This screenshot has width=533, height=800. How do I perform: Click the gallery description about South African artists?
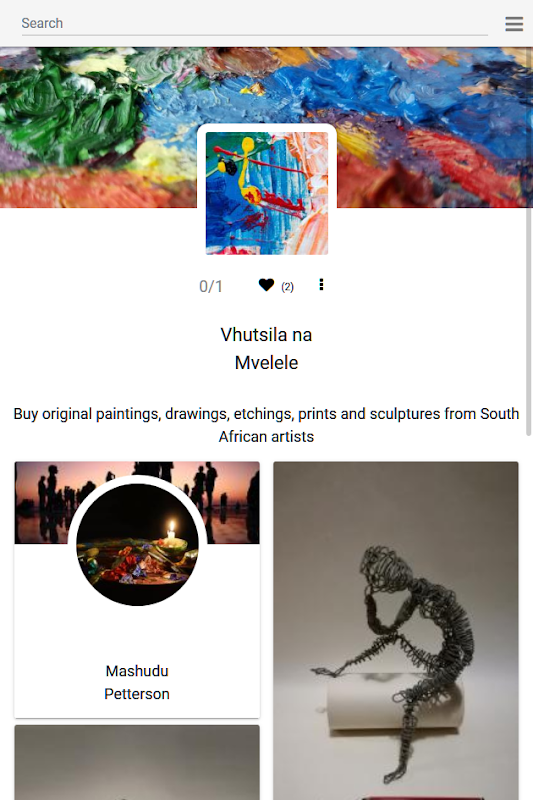click(x=266, y=425)
